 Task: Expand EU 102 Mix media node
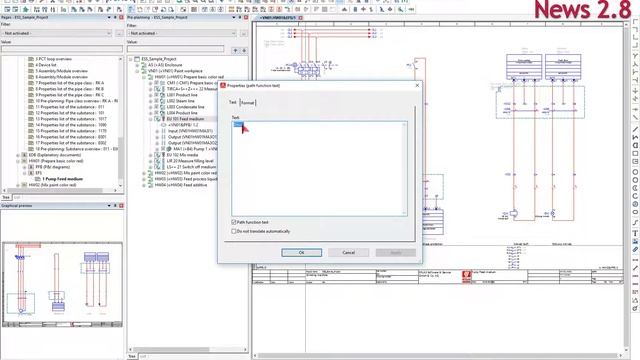coord(150,155)
